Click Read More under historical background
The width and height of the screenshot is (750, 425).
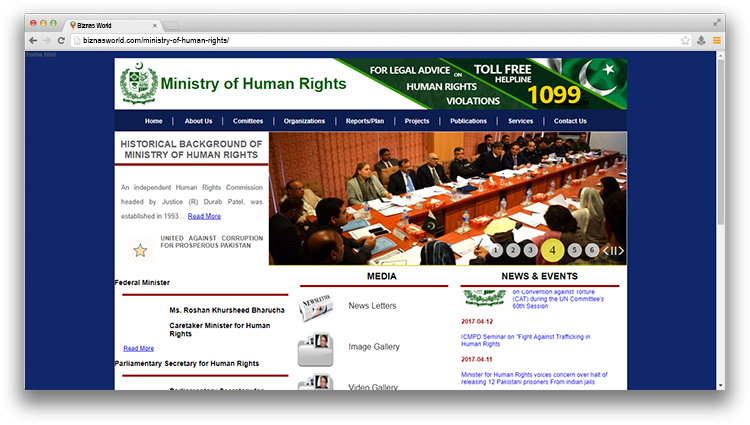click(204, 216)
